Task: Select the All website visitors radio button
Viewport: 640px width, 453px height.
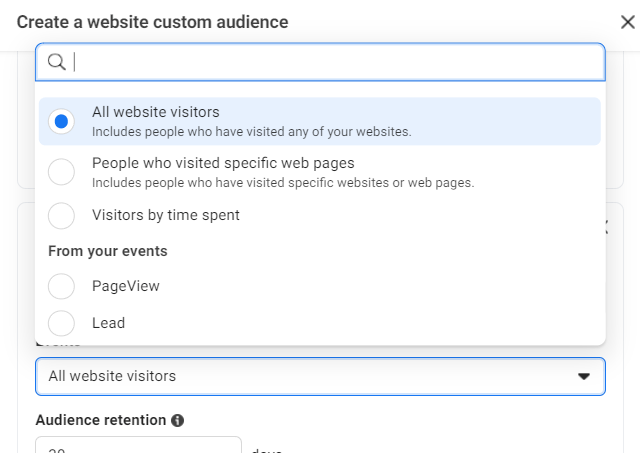Action: pos(62,121)
